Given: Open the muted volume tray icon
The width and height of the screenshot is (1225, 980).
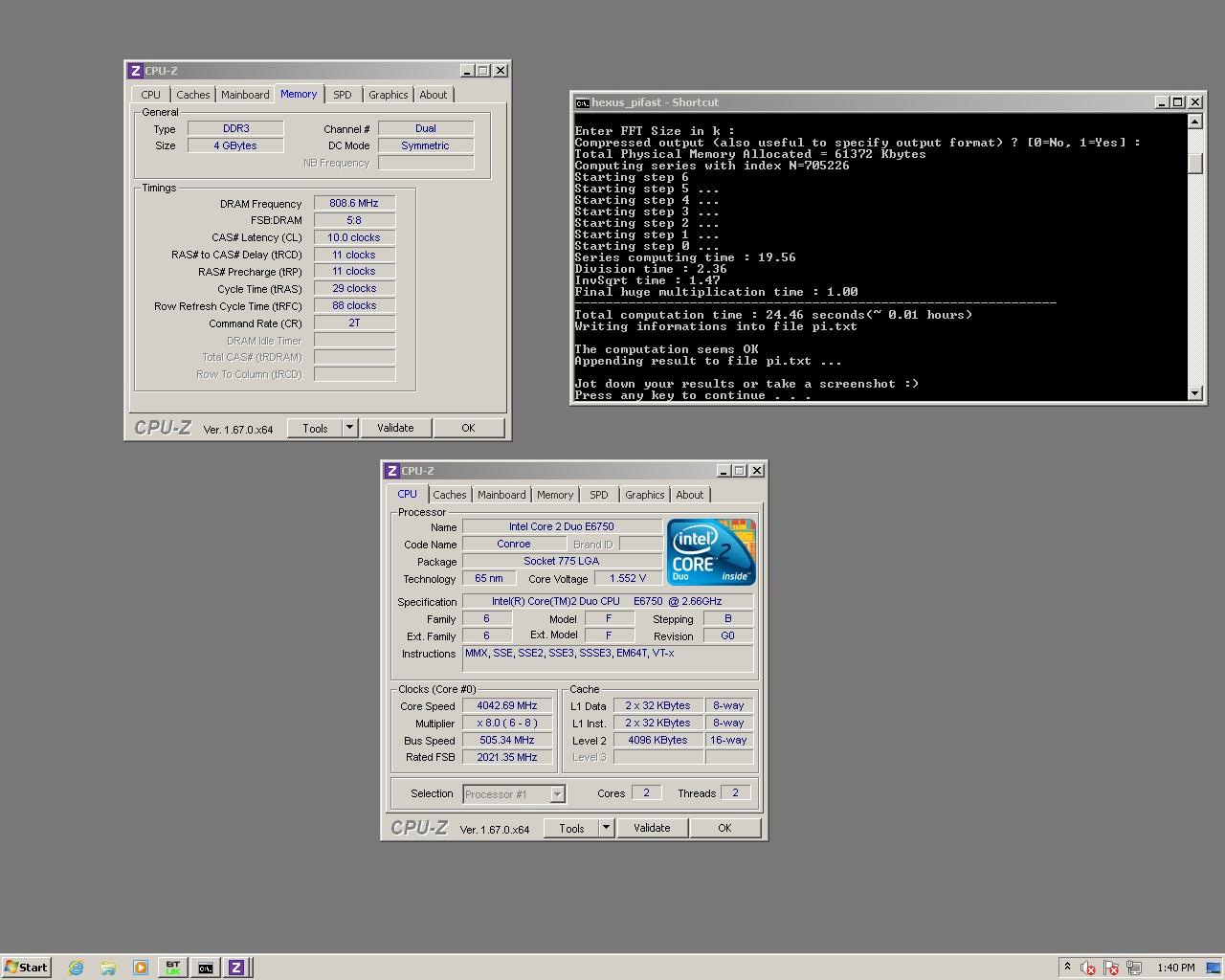Looking at the screenshot, I should [x=1088, y=968].
